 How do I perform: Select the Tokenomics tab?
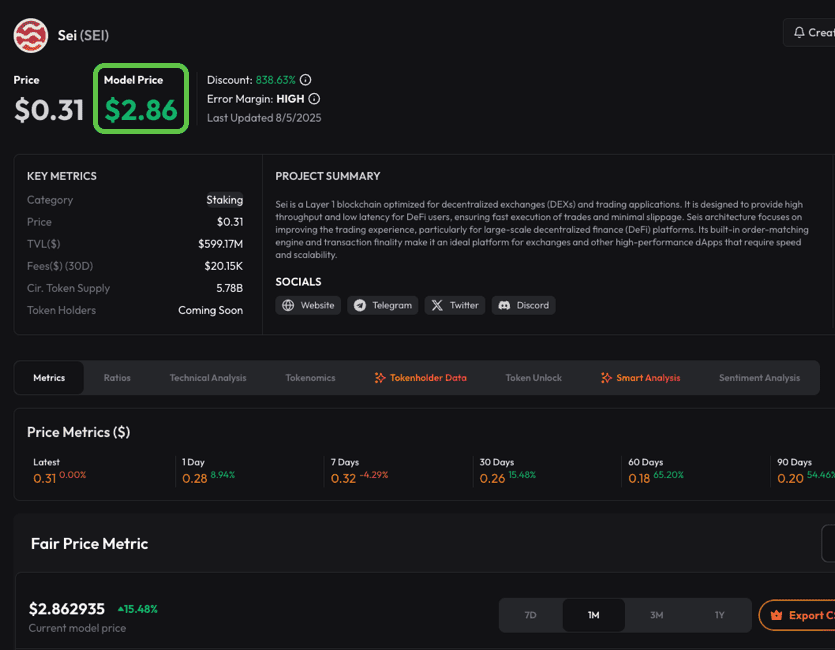pos(310,378)
